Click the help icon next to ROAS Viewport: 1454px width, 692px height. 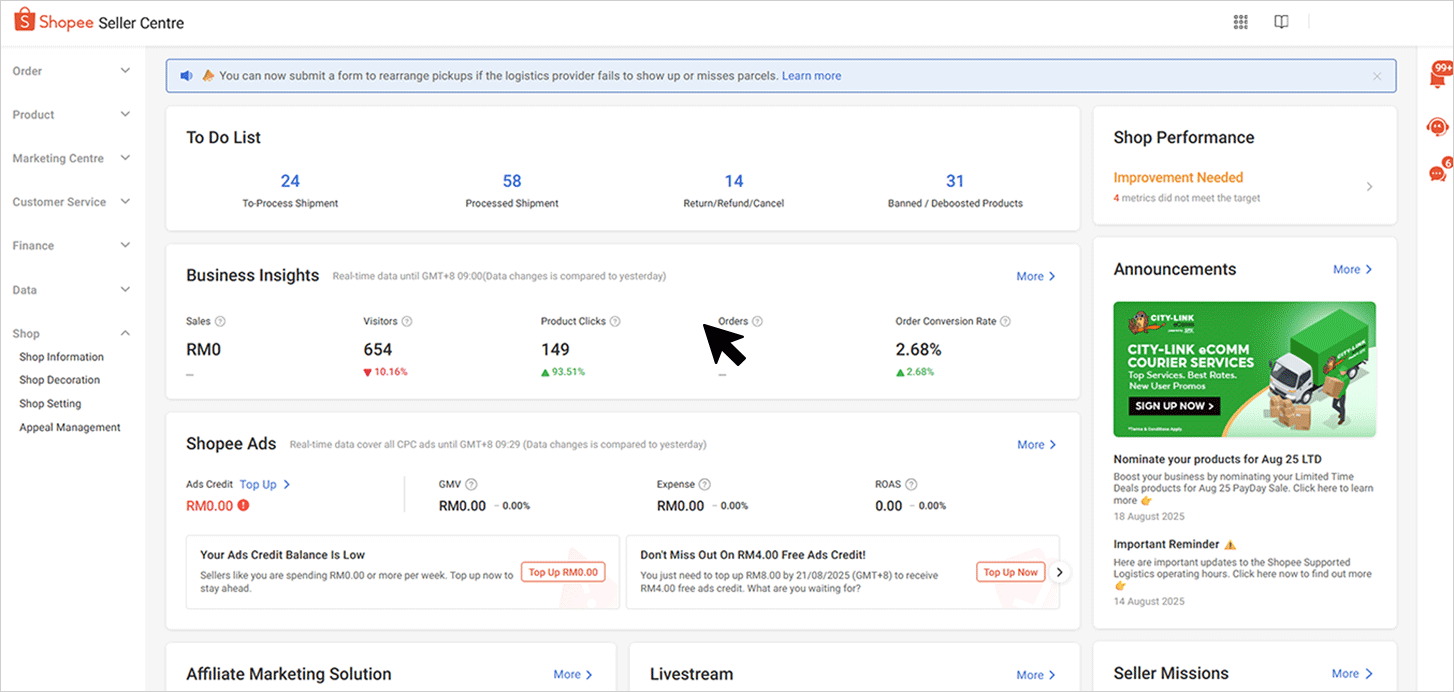point(911,484)
